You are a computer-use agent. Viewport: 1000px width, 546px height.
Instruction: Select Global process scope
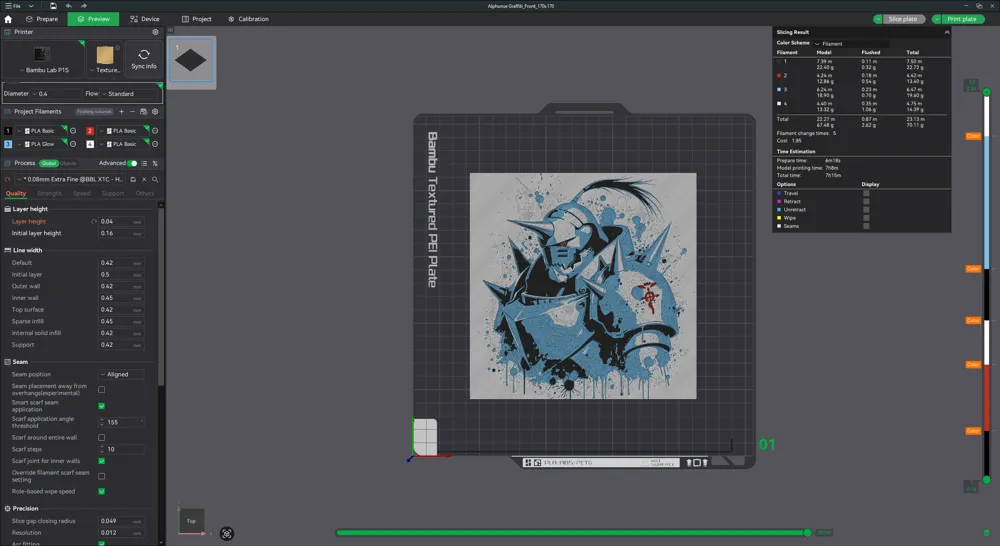49,163
